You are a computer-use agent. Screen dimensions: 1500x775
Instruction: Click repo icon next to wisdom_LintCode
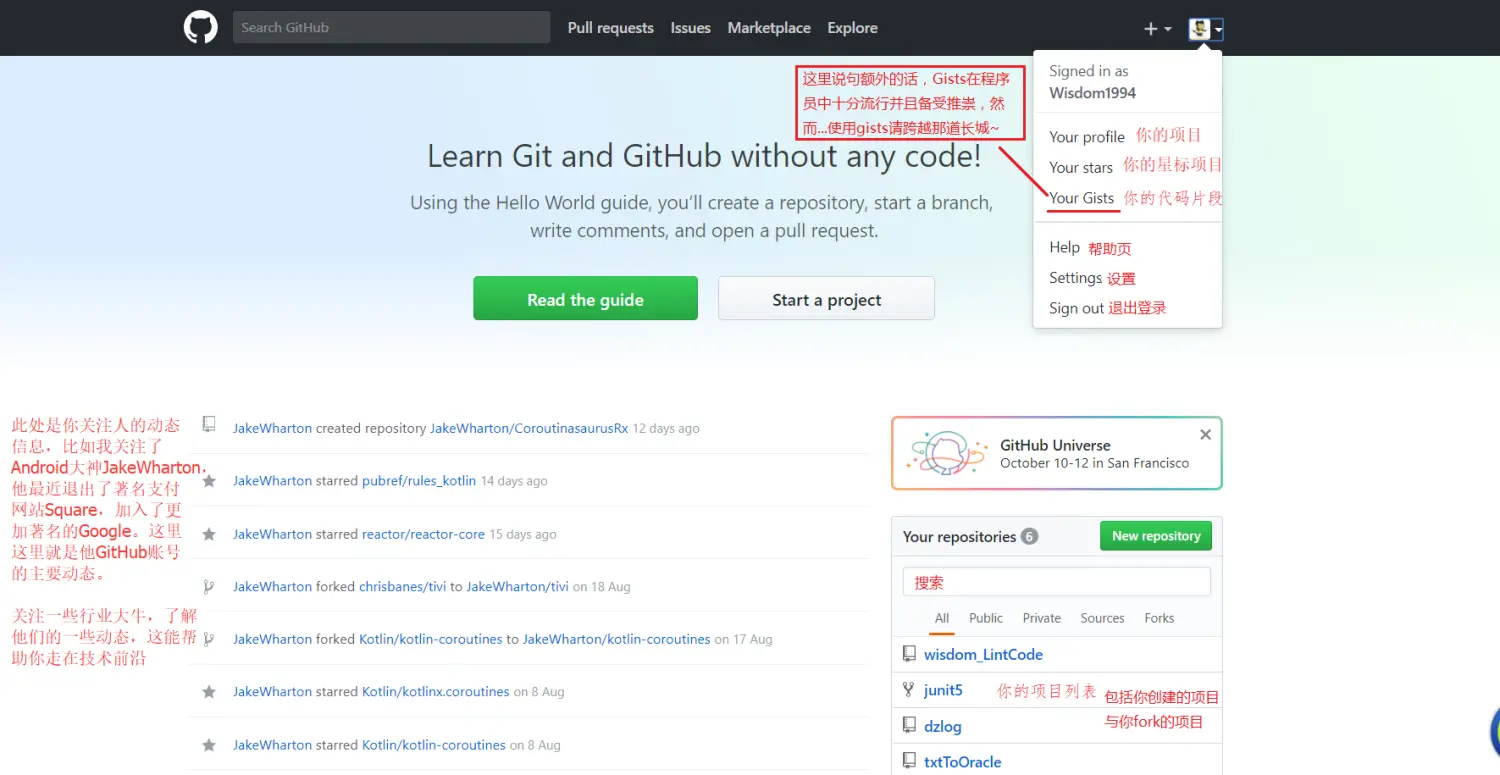pyautogui.click(x=909, y=654)
